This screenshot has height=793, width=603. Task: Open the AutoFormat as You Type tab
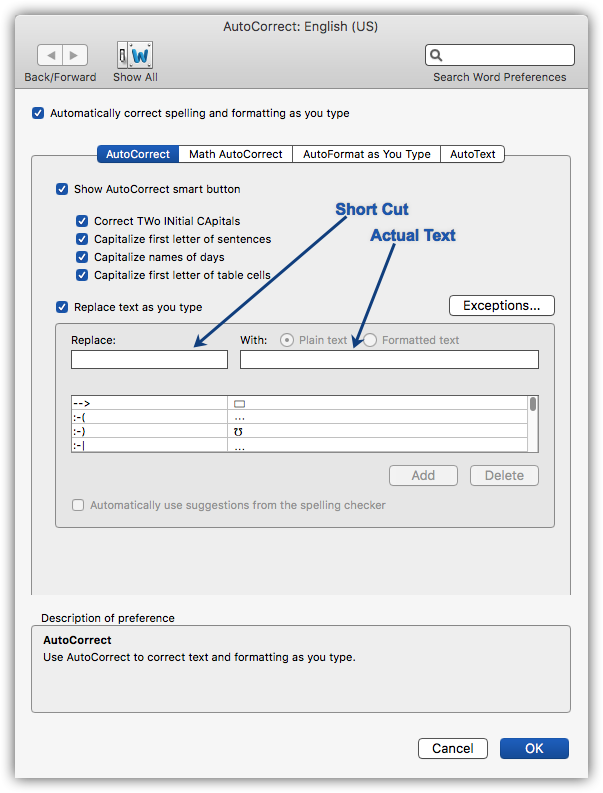pyautogui.click(x=367, y=154)
